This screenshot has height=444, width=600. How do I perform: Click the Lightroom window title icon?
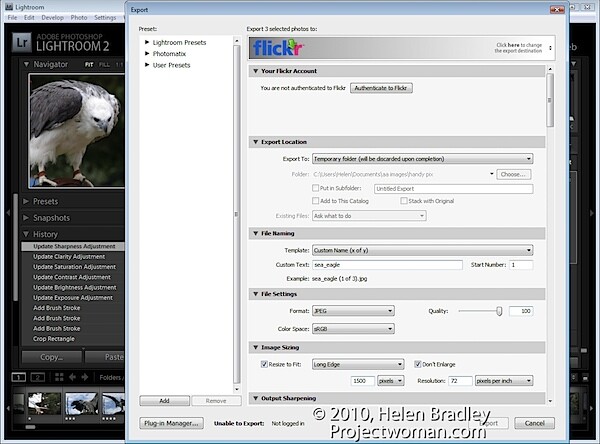pos(9,7)
